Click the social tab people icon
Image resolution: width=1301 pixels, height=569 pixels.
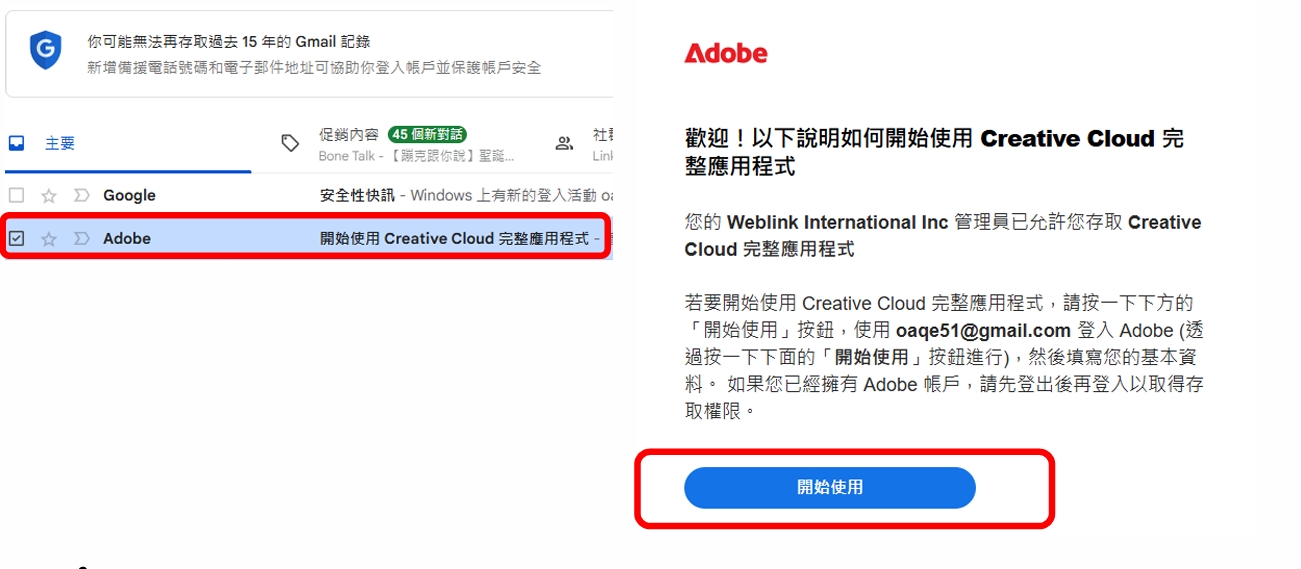564,143
